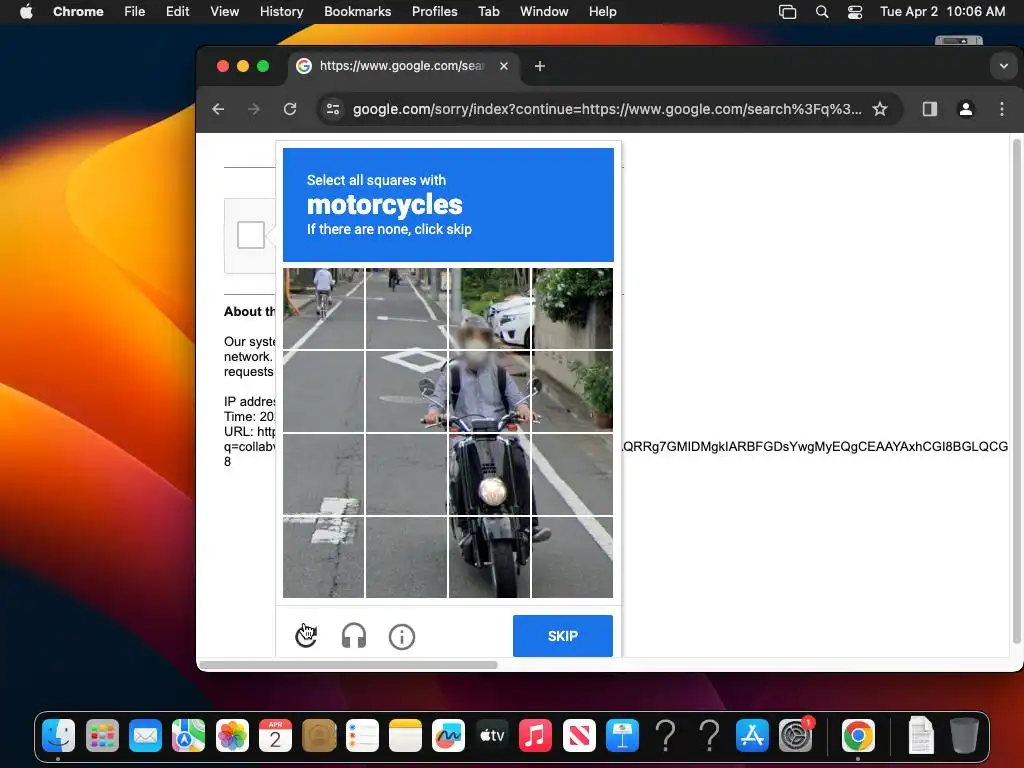Open Spotlight search in the menu bar
Viewport: 1024px width, 768px height.
coord(822,12)
